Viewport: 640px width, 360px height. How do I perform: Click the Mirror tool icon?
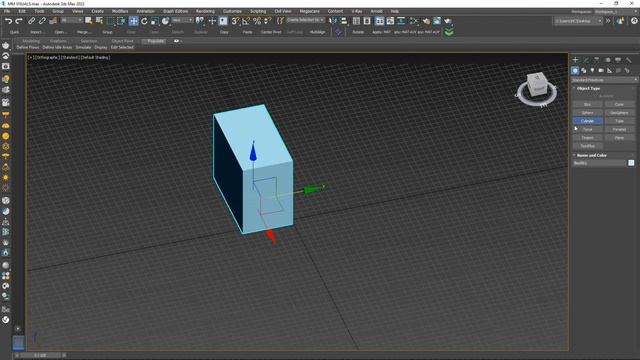[333, 21]
